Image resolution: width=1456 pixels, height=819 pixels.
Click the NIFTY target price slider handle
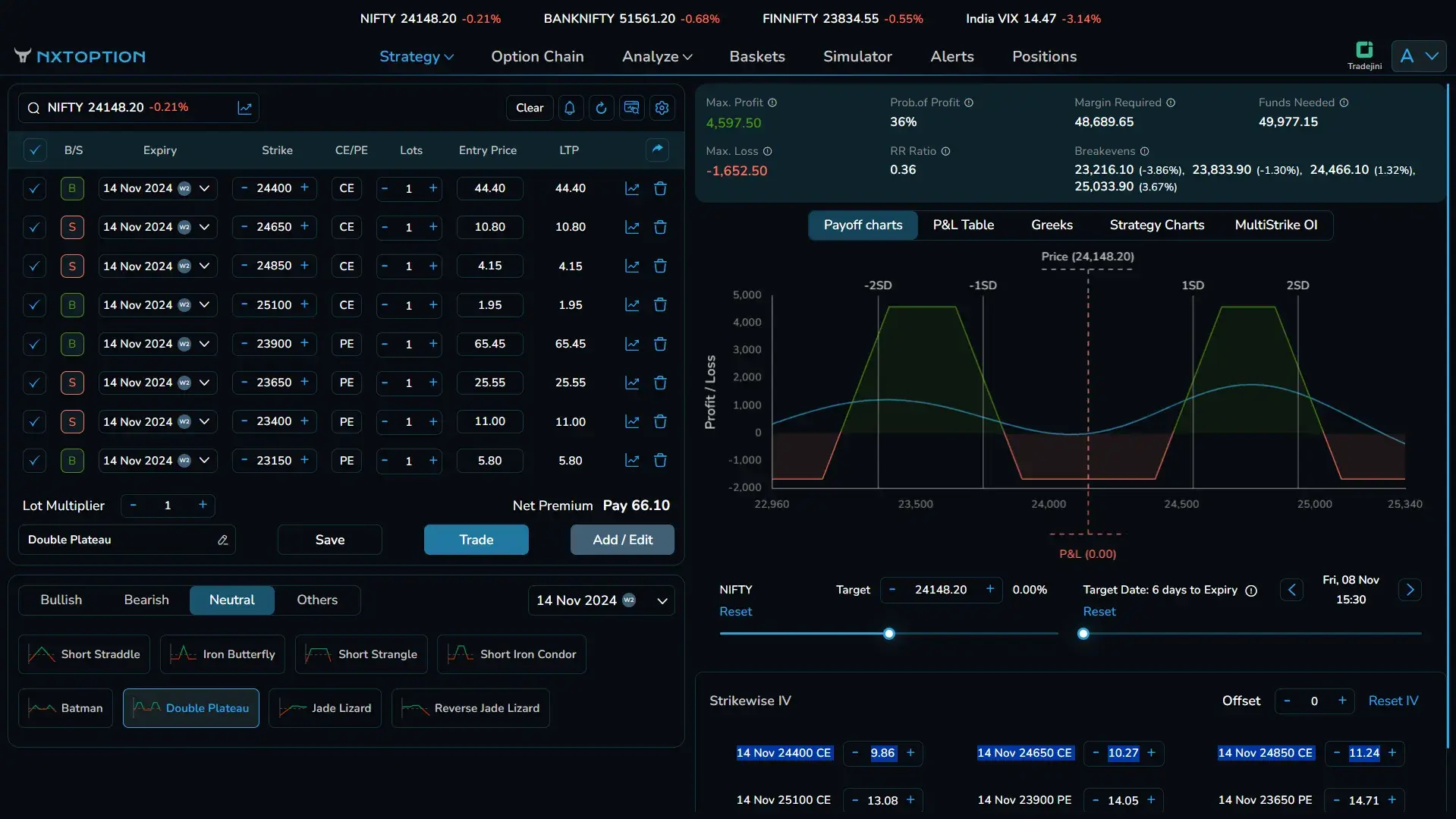(888, 634)
